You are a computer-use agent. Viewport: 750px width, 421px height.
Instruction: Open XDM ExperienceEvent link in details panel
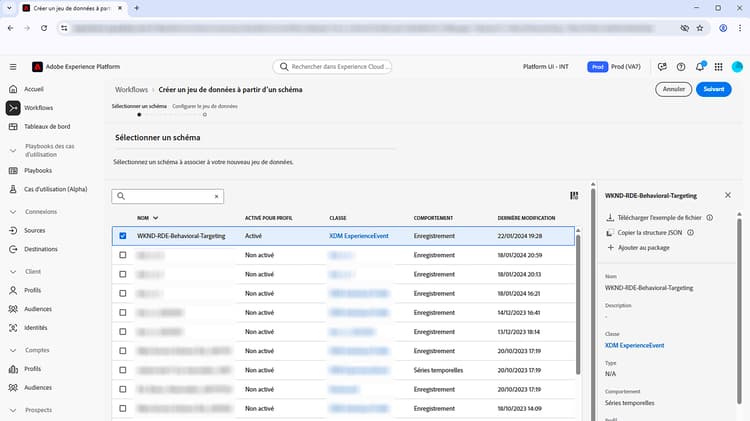[634, 345]
